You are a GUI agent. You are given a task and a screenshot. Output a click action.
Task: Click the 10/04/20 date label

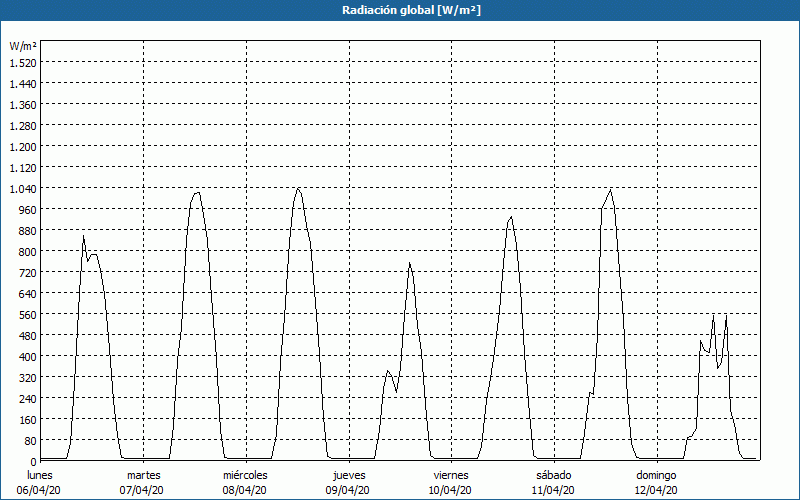[451, 490]
